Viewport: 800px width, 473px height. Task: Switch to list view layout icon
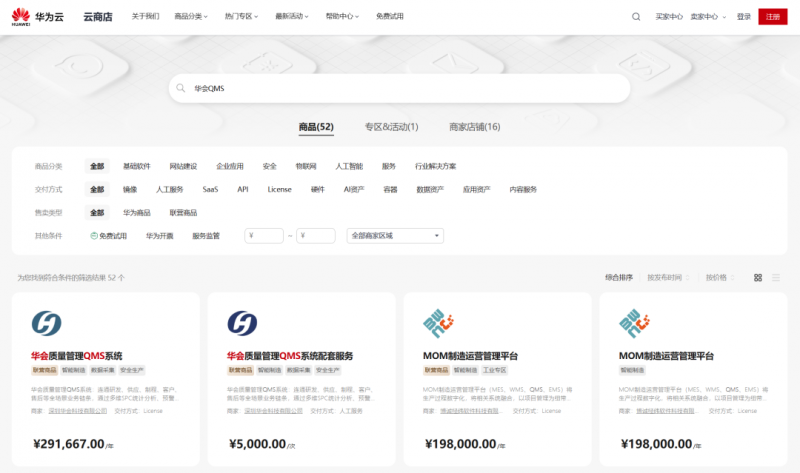(776, 278)
